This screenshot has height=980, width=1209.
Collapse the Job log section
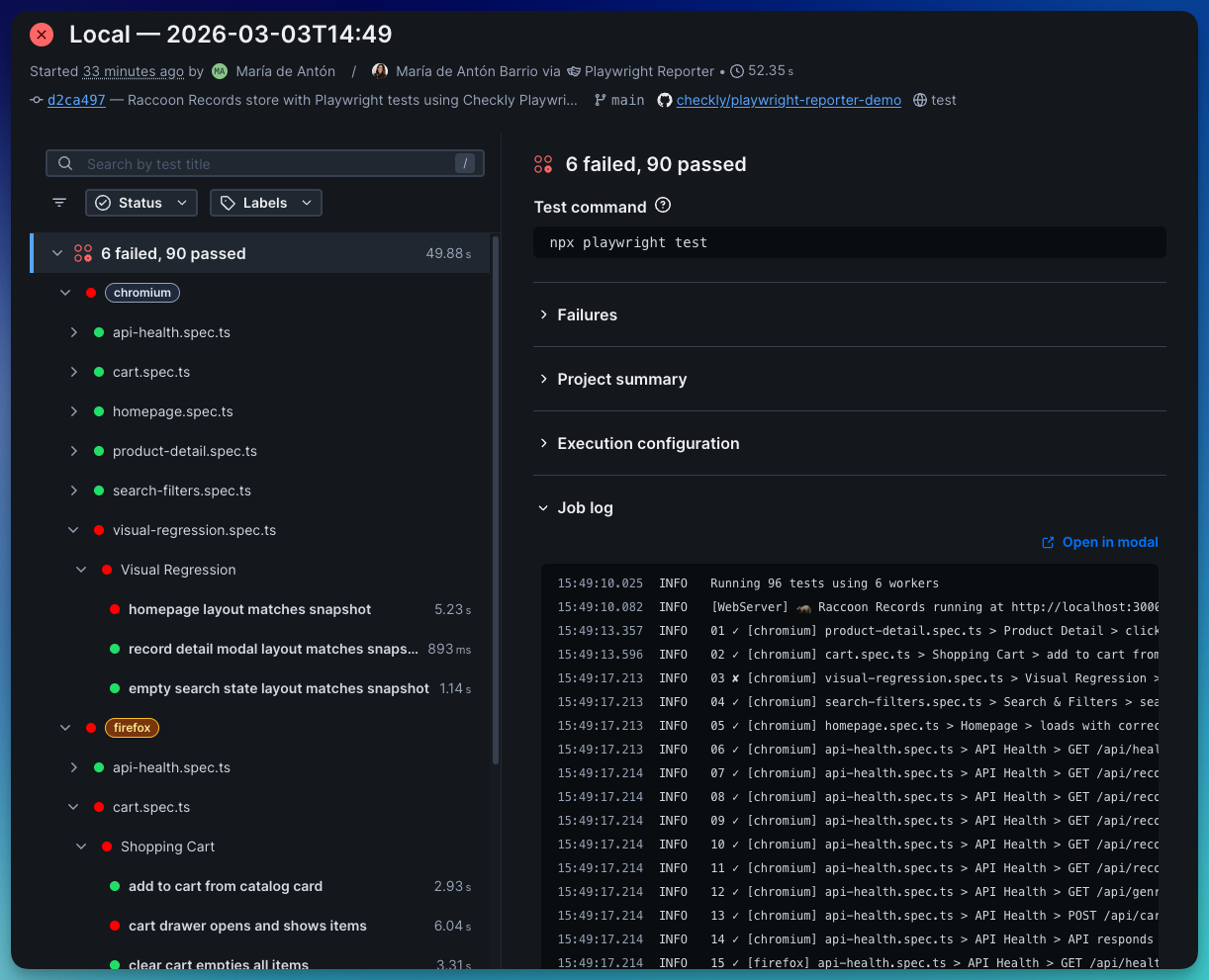pyautogui.click(x=585, y=507)
